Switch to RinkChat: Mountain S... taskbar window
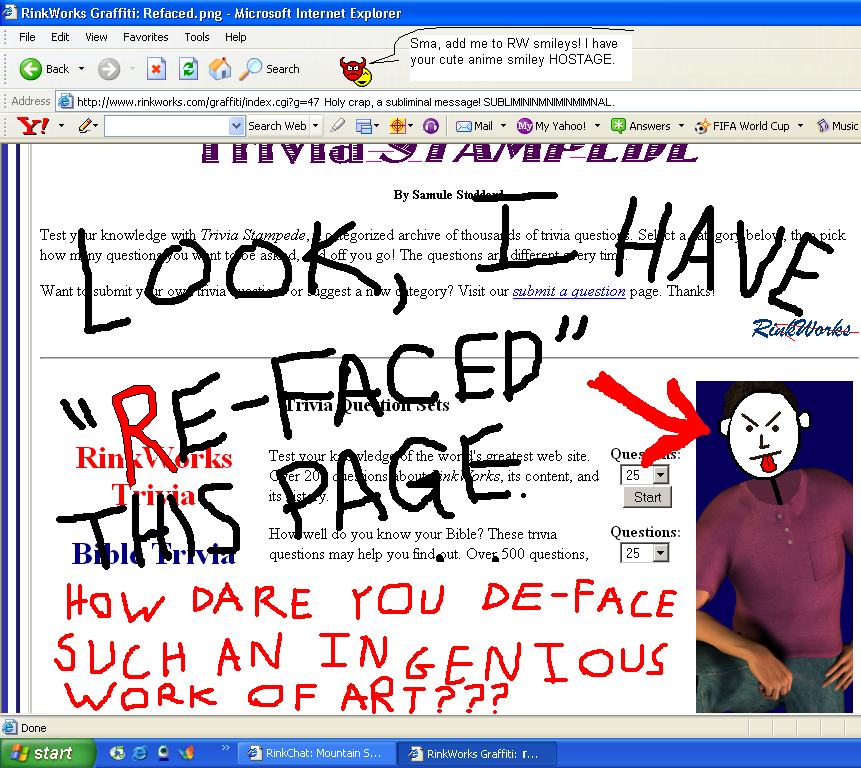 [317, 753]
